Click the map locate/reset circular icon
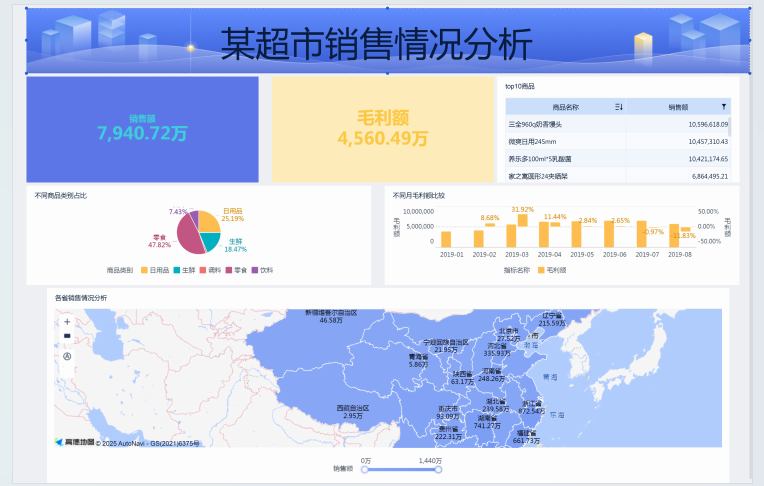 pos(67,355)
